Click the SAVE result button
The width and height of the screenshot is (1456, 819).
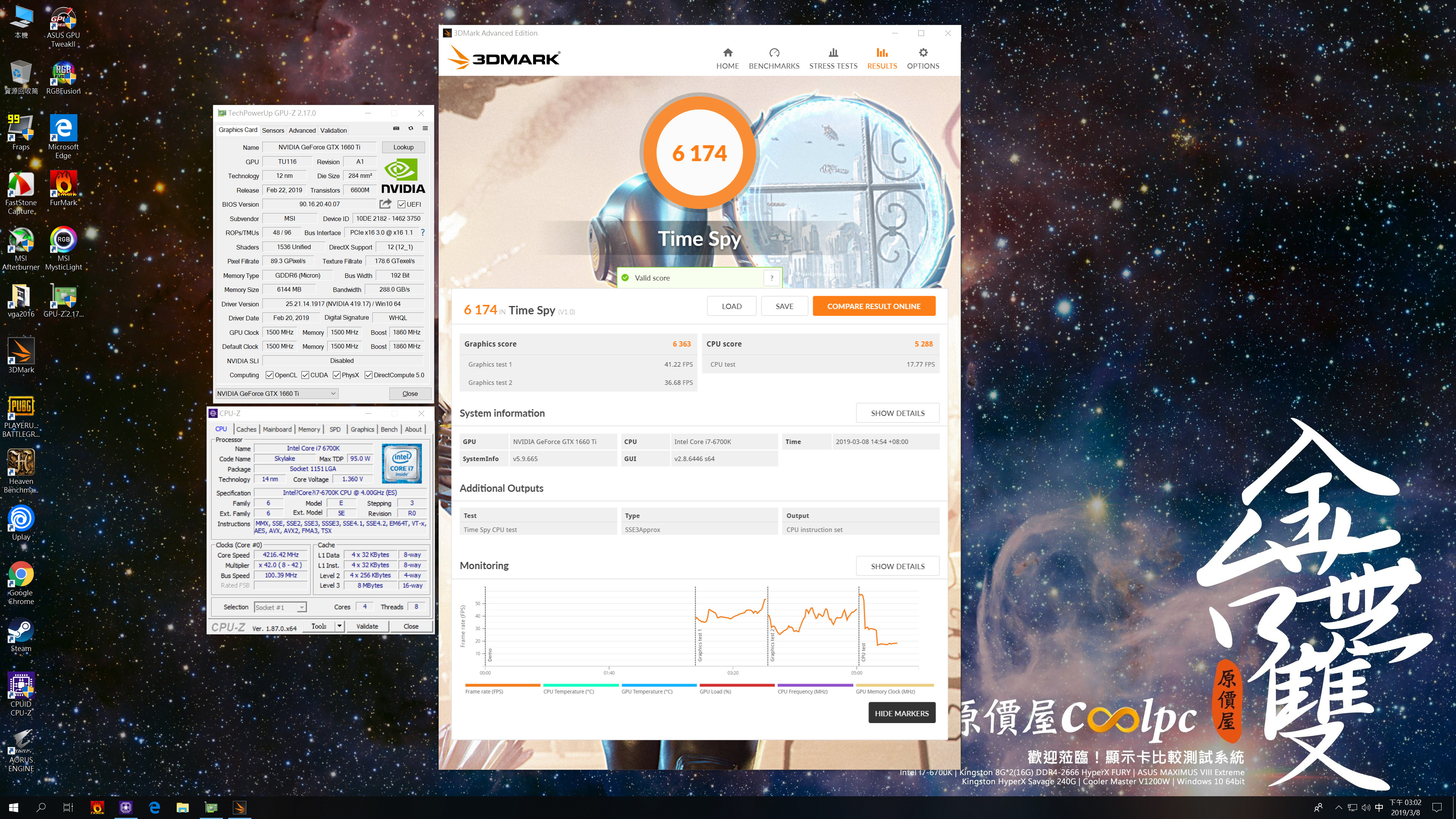(x=784, y=306)
